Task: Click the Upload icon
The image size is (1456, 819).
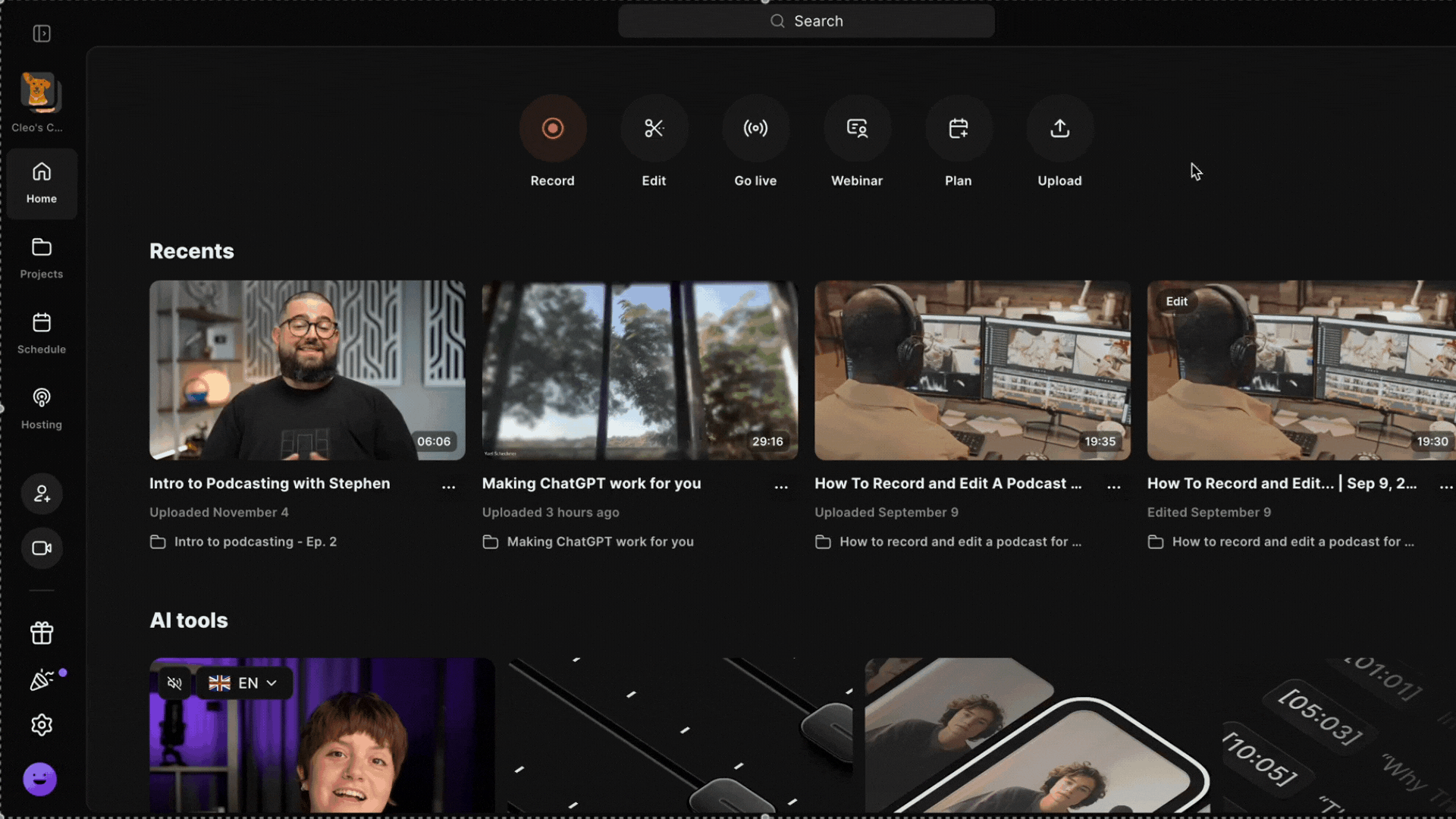Action: pyautogui.click(x=1059, y=128)
